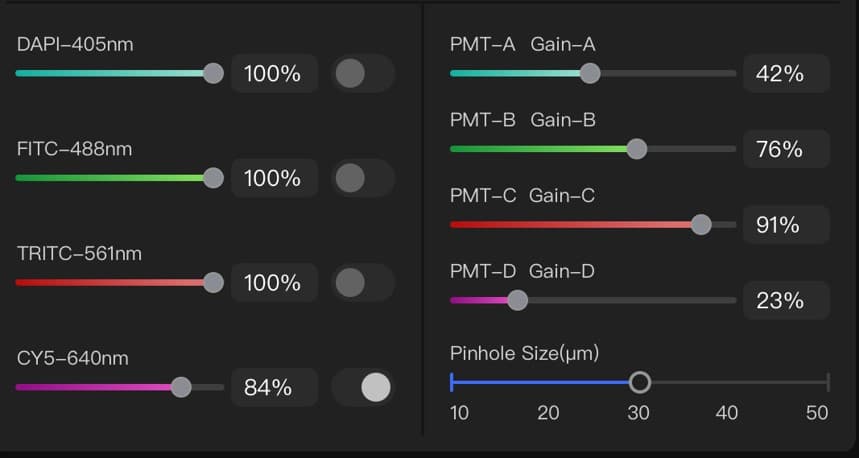Click the TRITC-561nm power slider knob
859x458 pixels.
(213, 283)
